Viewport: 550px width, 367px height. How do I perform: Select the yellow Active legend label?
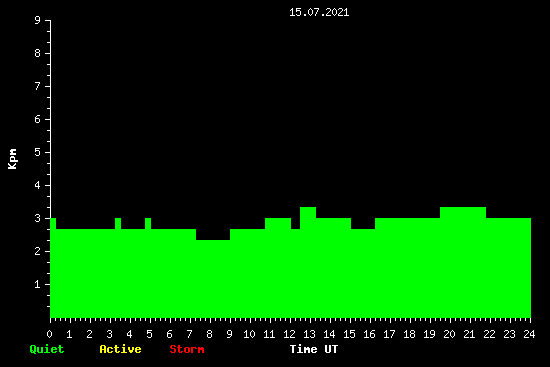(x=120, y=349)
